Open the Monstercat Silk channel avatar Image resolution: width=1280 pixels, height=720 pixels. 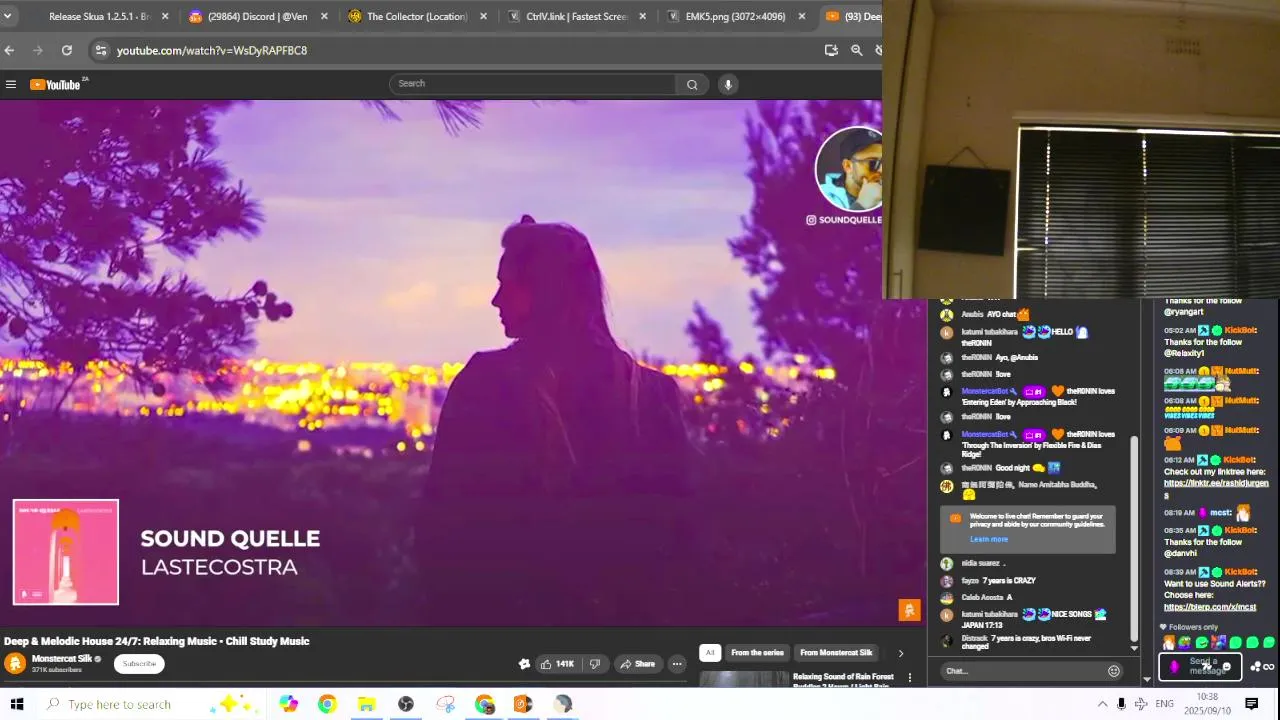[15, 663]
